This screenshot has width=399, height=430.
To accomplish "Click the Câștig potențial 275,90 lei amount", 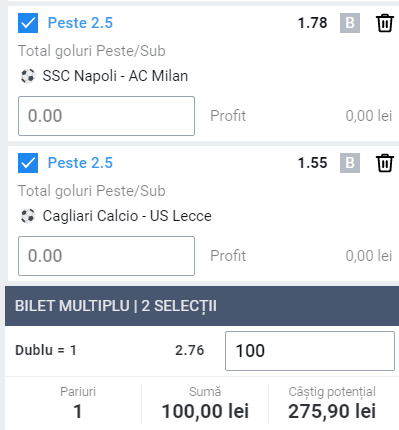I will click(x=332, y=411).
